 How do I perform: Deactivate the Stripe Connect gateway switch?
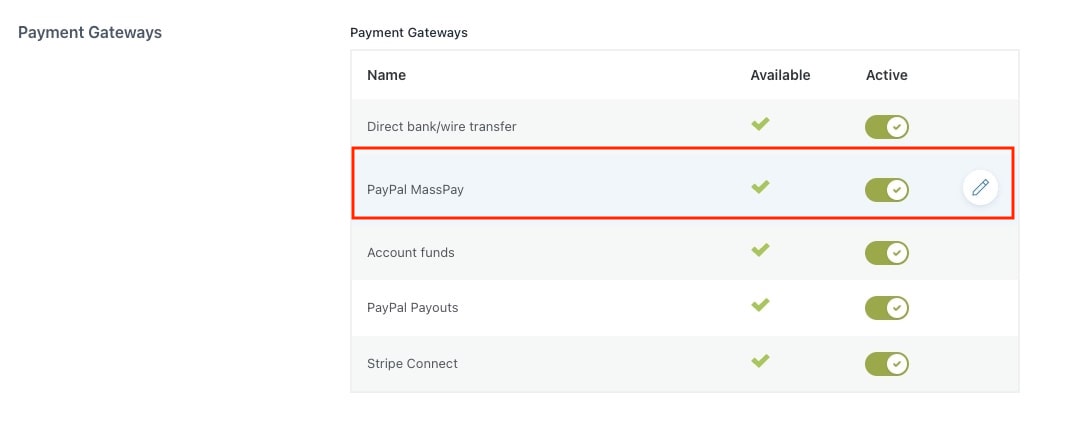pos(886,364)
